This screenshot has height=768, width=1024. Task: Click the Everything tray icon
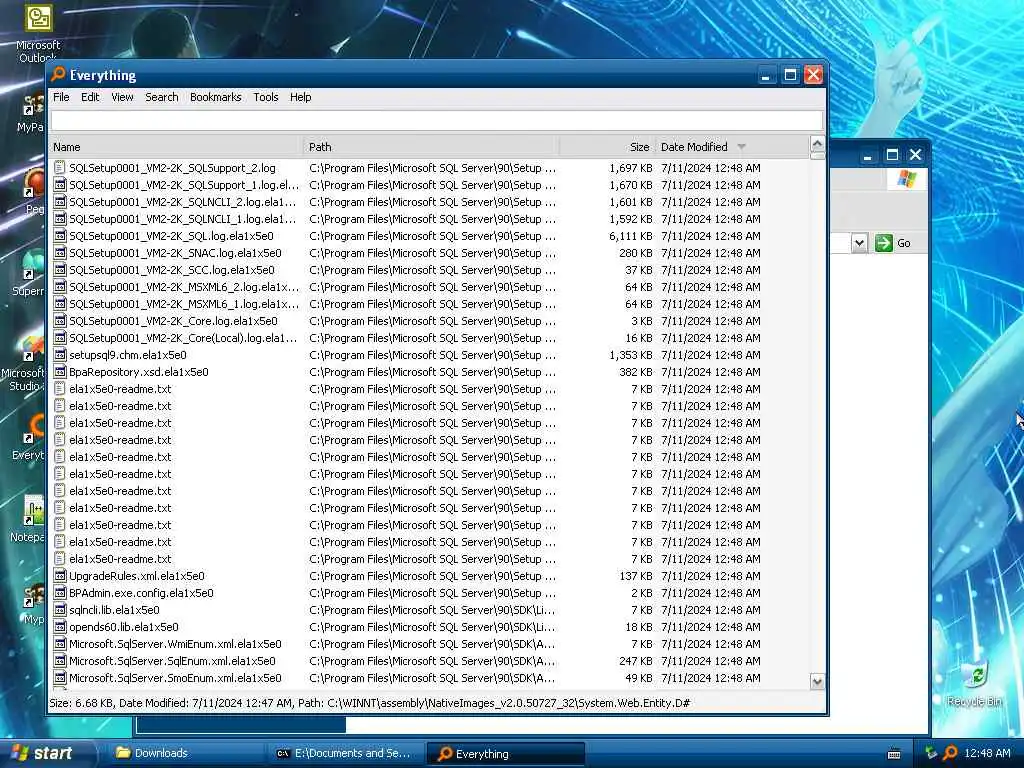coord(950,753)
